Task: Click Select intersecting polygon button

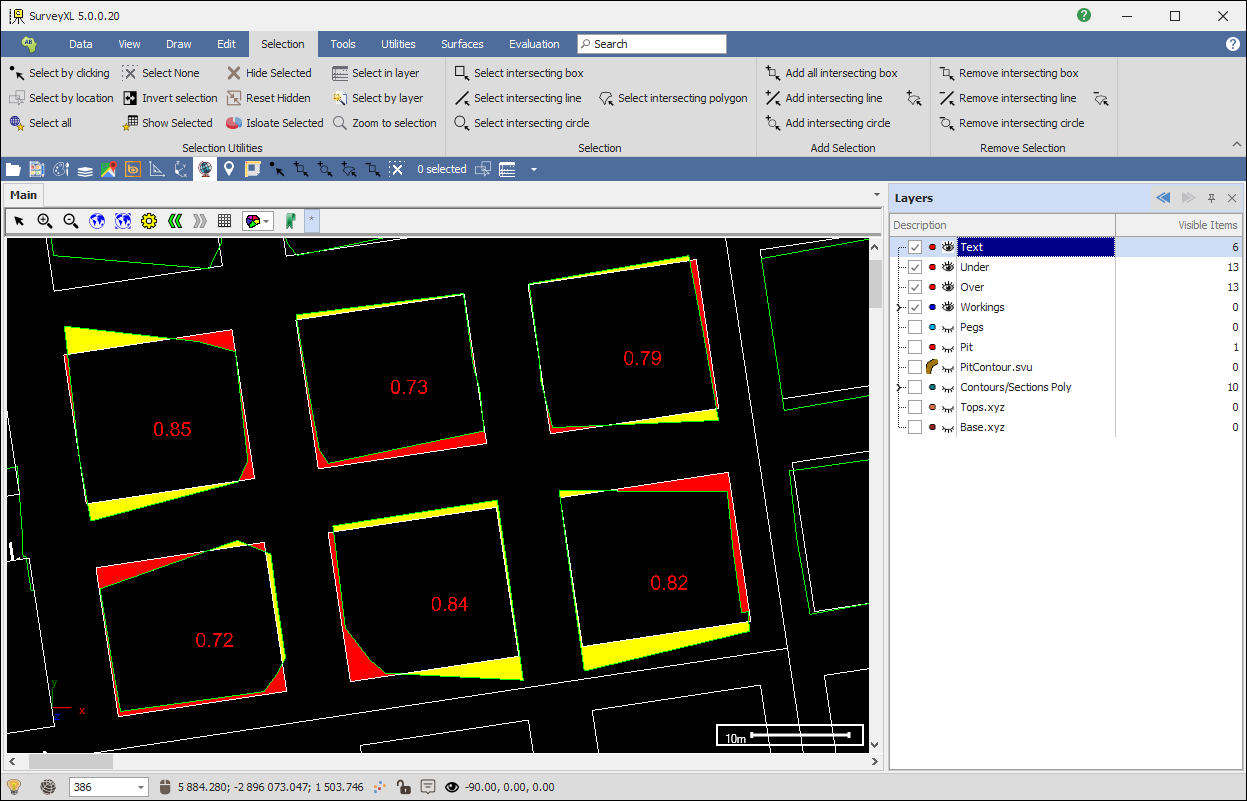Action: [x=674, y=98]
